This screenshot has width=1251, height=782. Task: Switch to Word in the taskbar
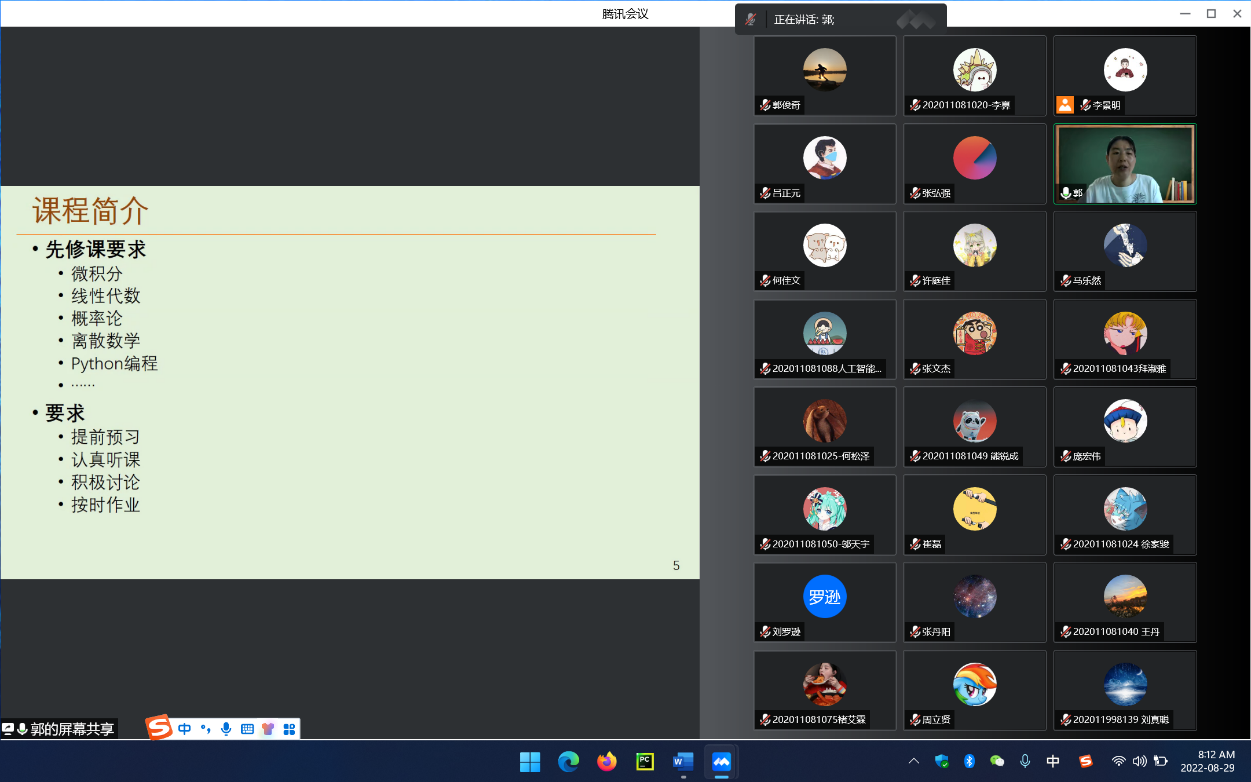[683, 762]
